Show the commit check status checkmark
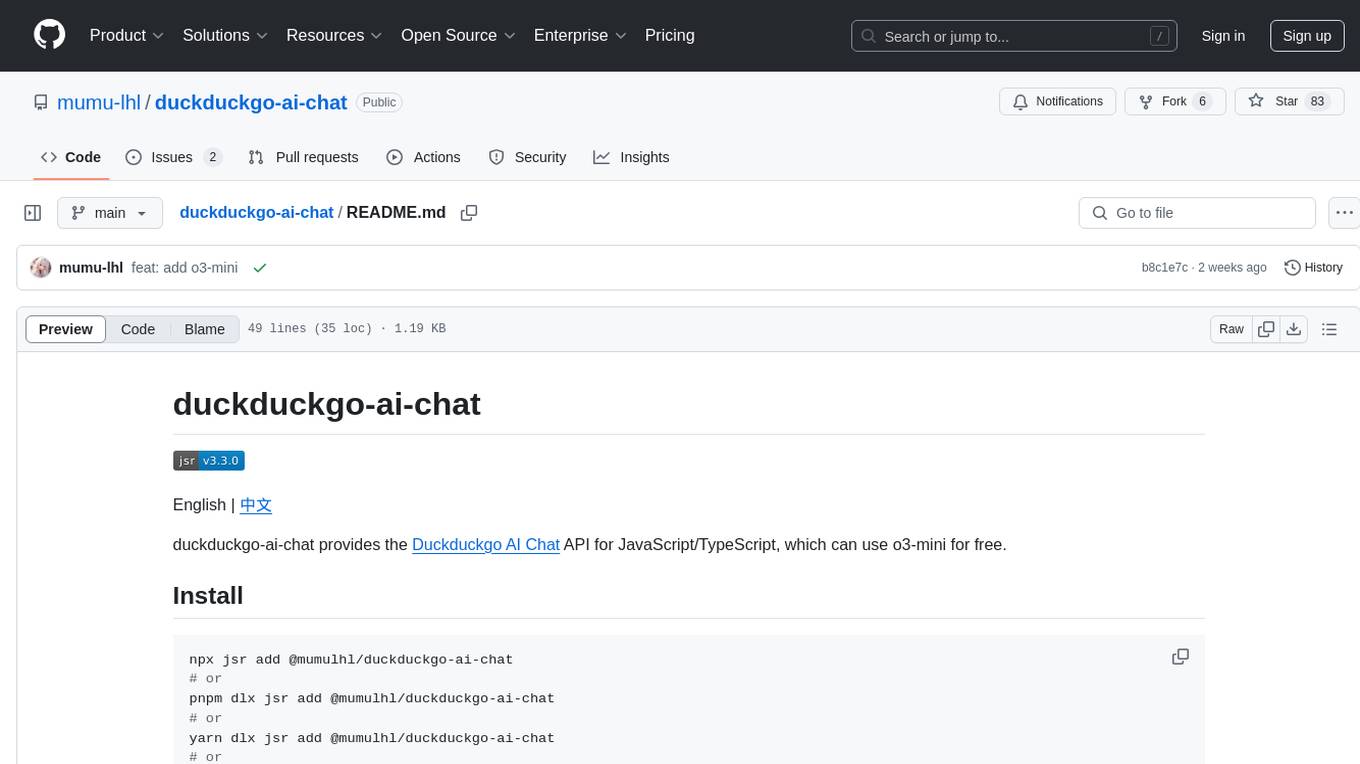Image resolution: width=1360 pixels, height=764 pixels. click(260, 268)
